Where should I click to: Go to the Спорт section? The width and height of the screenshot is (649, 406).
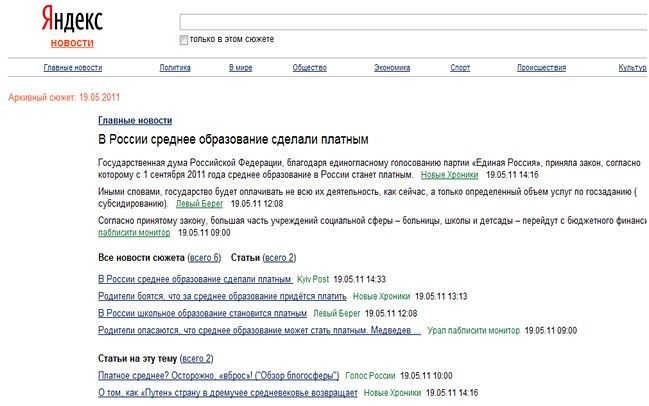[460, 67]
